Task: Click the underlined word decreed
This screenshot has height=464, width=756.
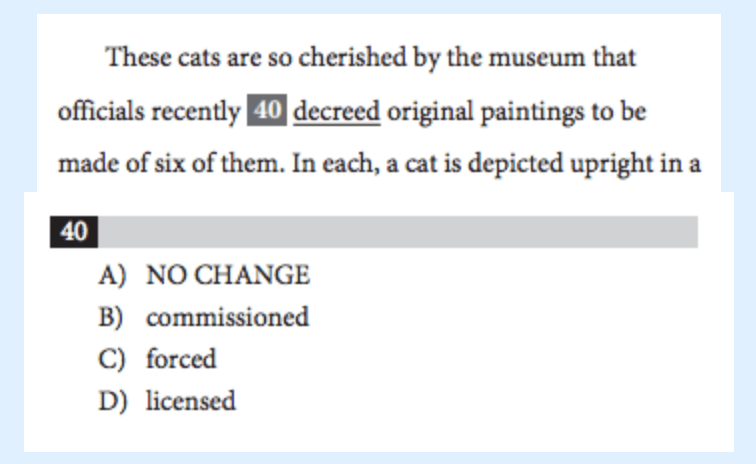Action: 337,111
